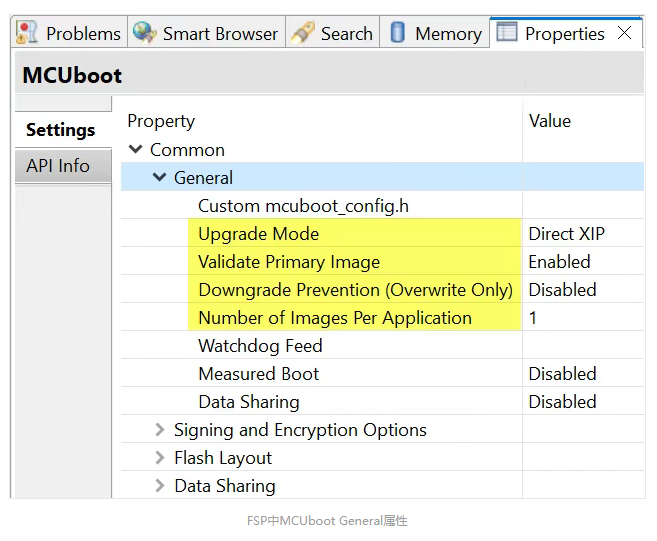Click the Smart Browser globe icon
Screen dimensions: 657x541
point(145,32)
